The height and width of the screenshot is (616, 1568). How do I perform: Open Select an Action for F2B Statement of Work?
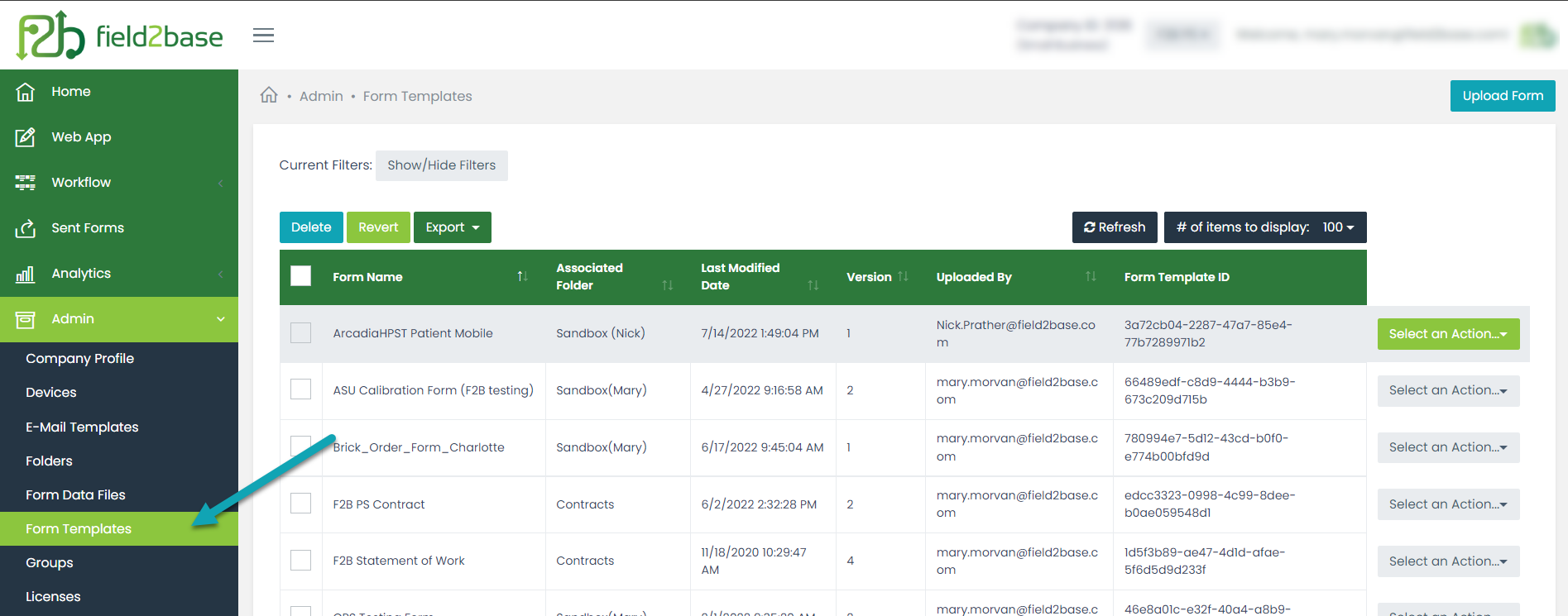pyautogui.click(x=1448, y=561)
